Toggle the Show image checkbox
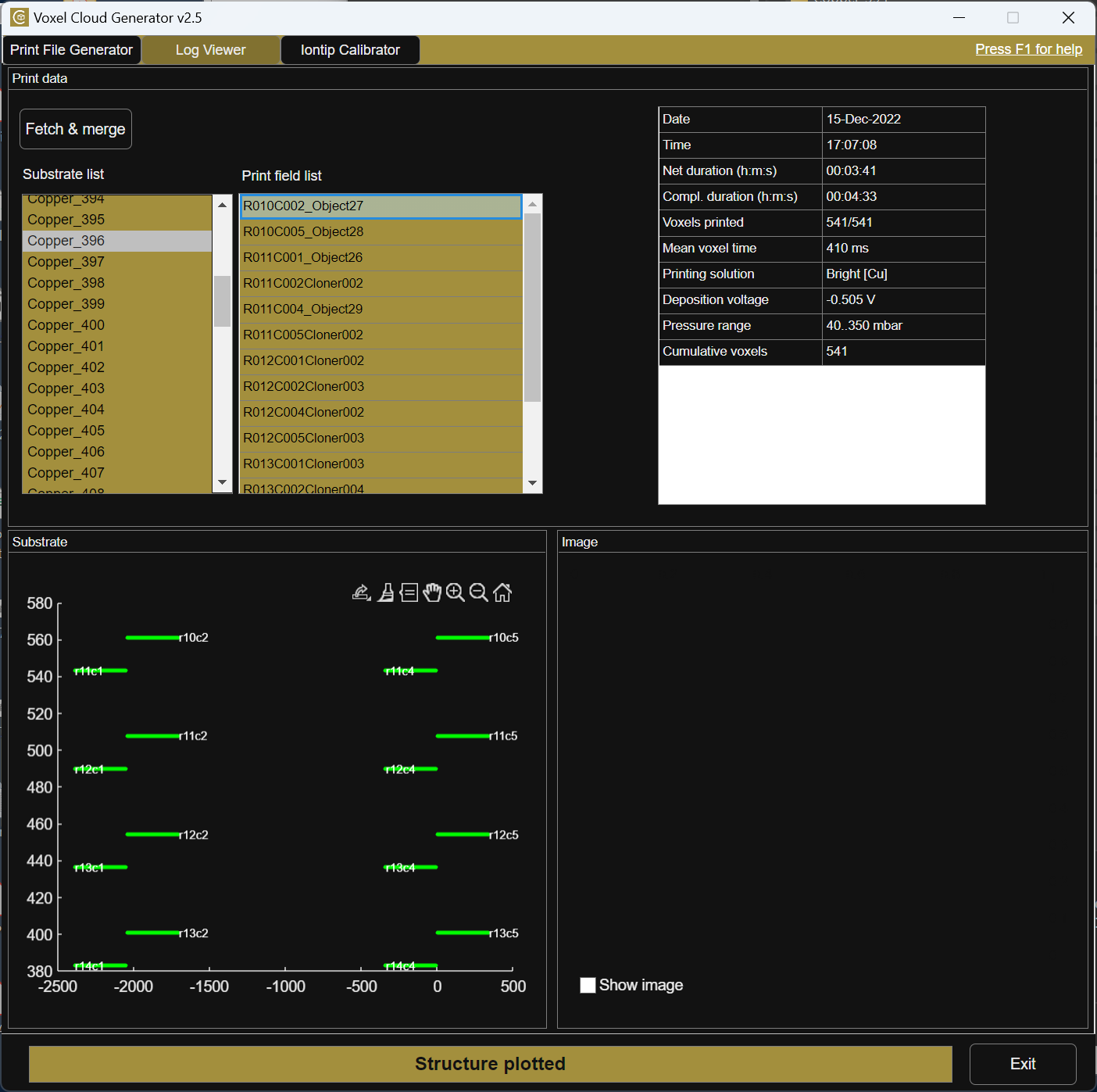1097x1092 pixels. (x=588, y=985)
